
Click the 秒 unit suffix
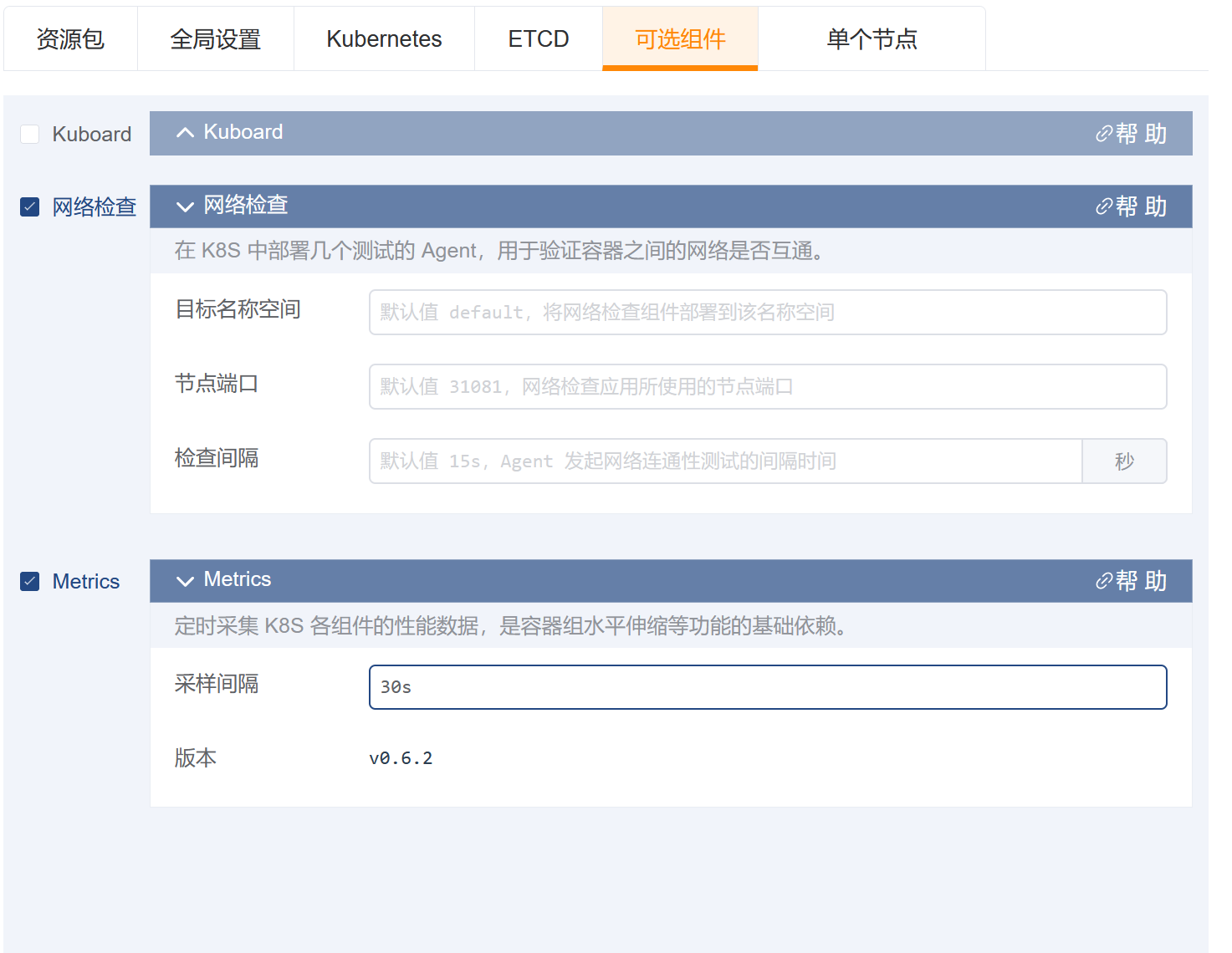point(1124,461)
